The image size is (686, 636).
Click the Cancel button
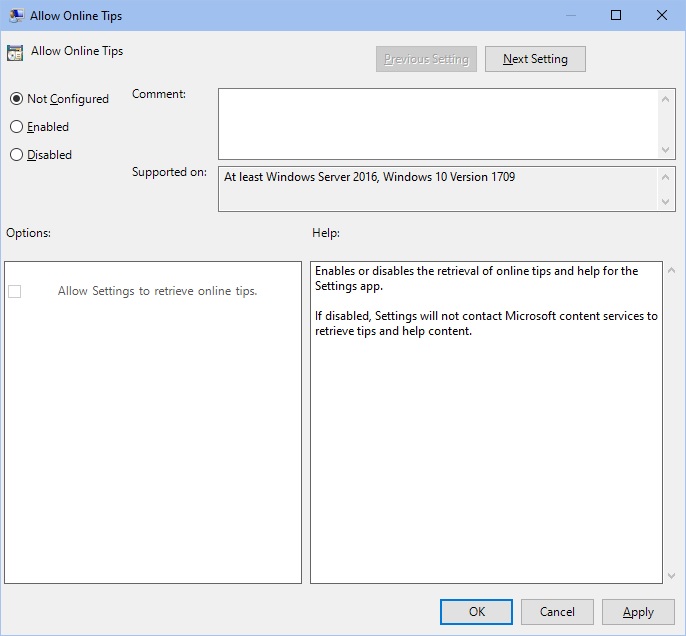pos(557,612)
